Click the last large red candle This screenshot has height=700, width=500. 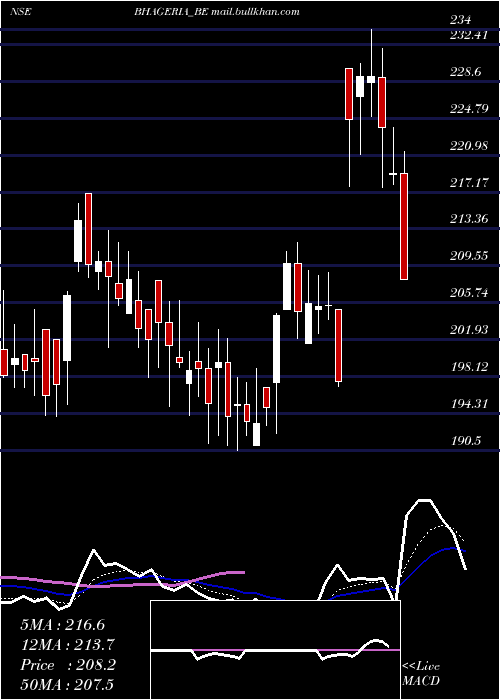404,226
